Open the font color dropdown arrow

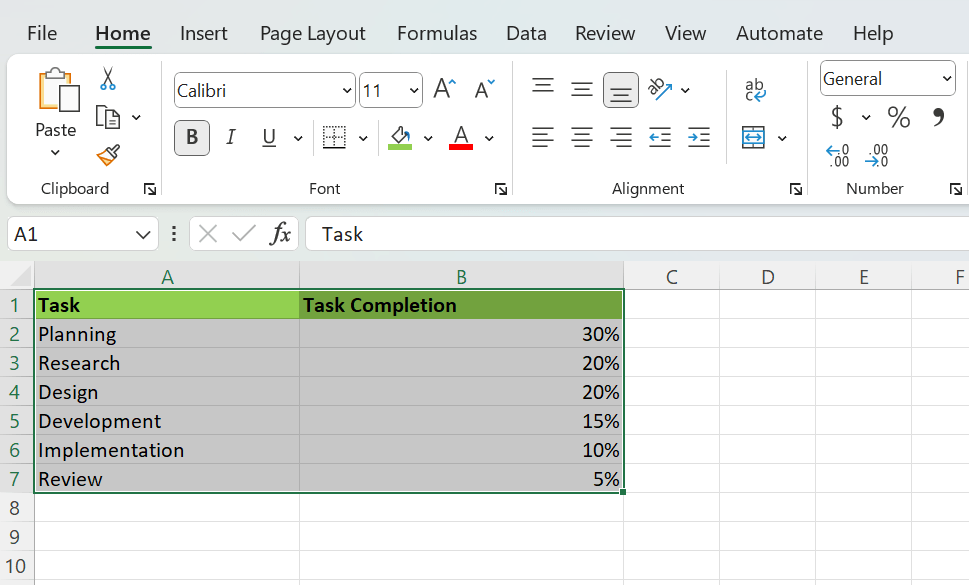(489, 138)
